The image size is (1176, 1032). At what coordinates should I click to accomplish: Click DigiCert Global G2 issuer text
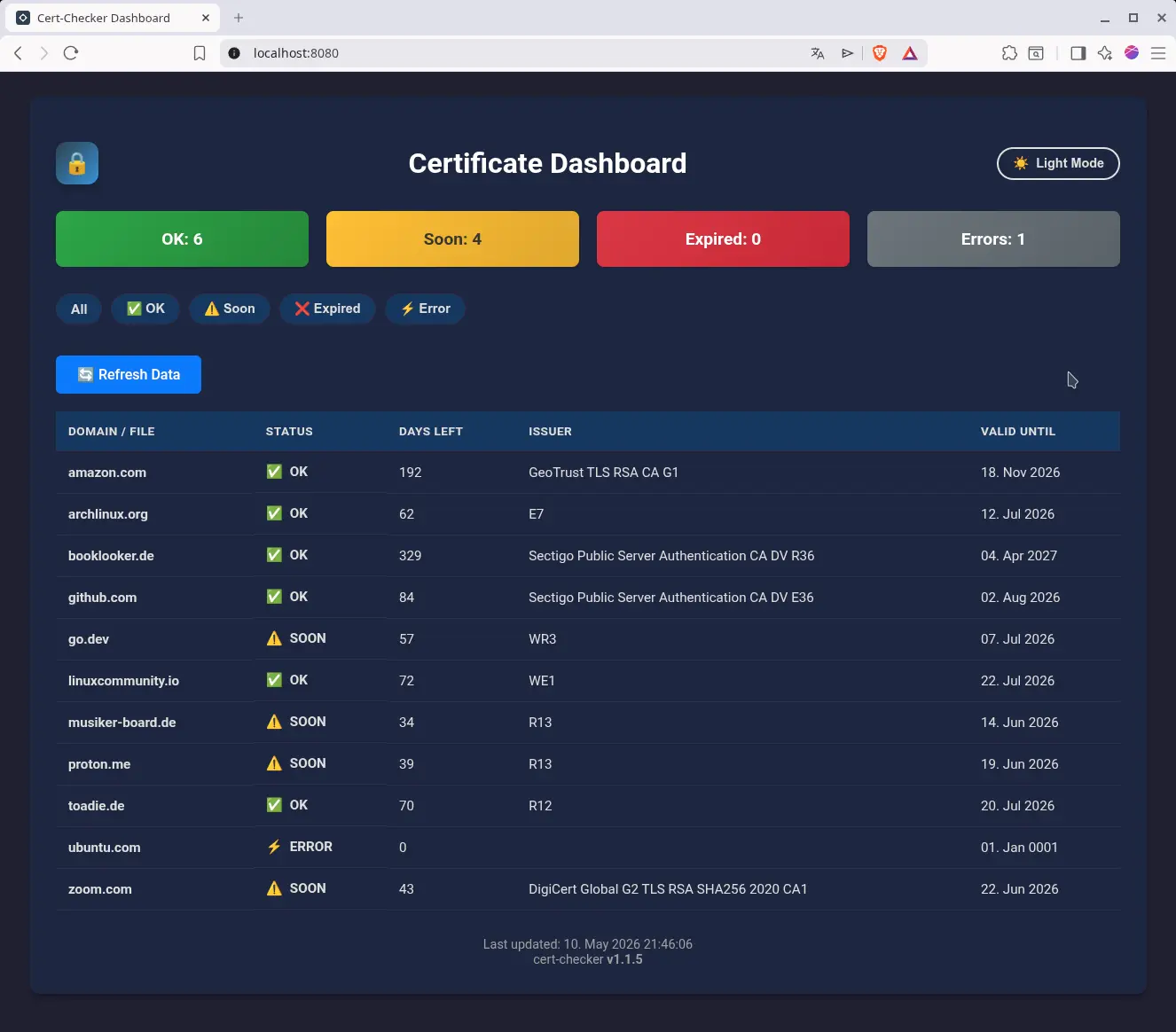pos(668,889)
